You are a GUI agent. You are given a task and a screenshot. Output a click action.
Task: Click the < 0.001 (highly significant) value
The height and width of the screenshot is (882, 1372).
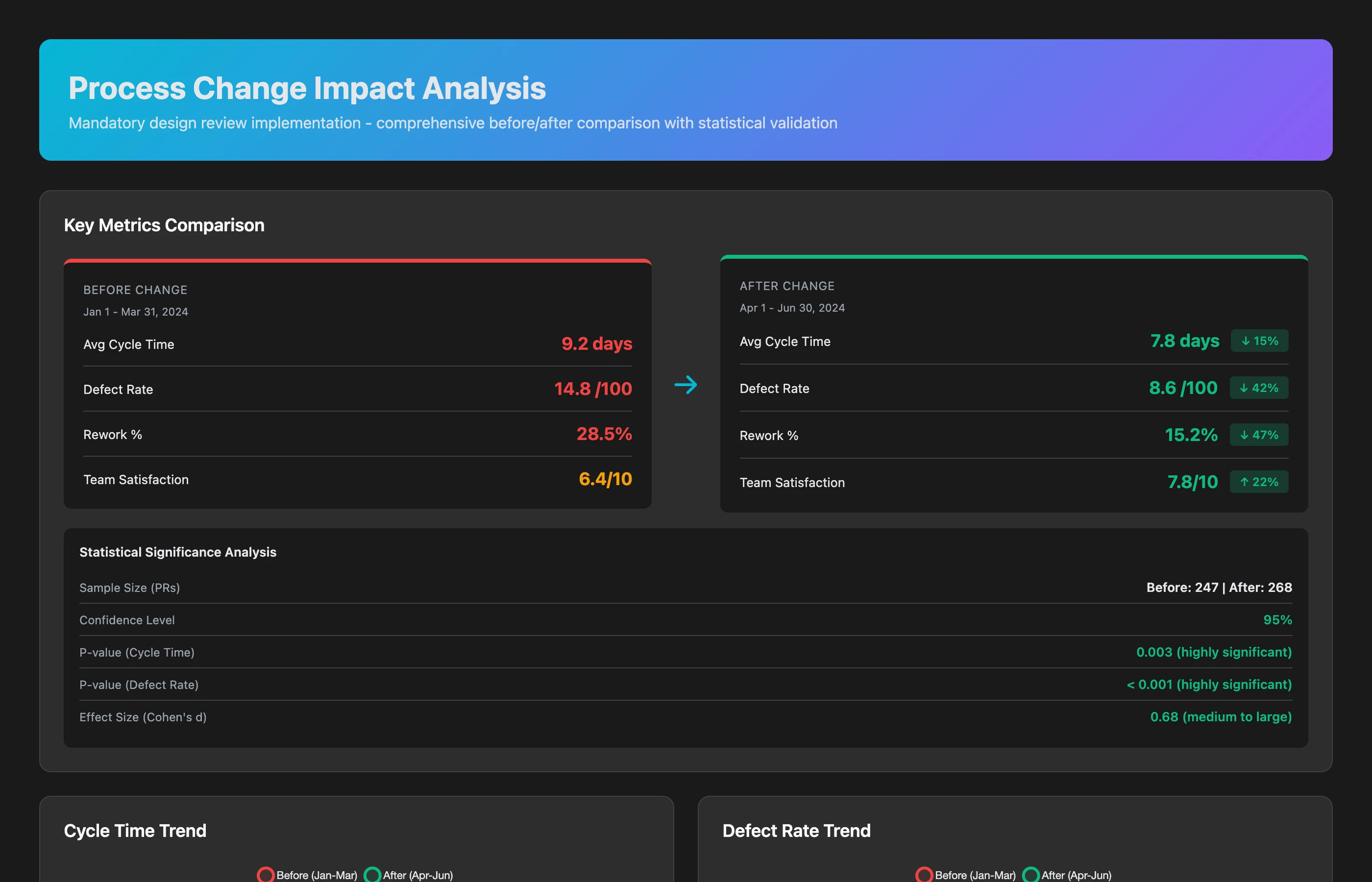1209,685
